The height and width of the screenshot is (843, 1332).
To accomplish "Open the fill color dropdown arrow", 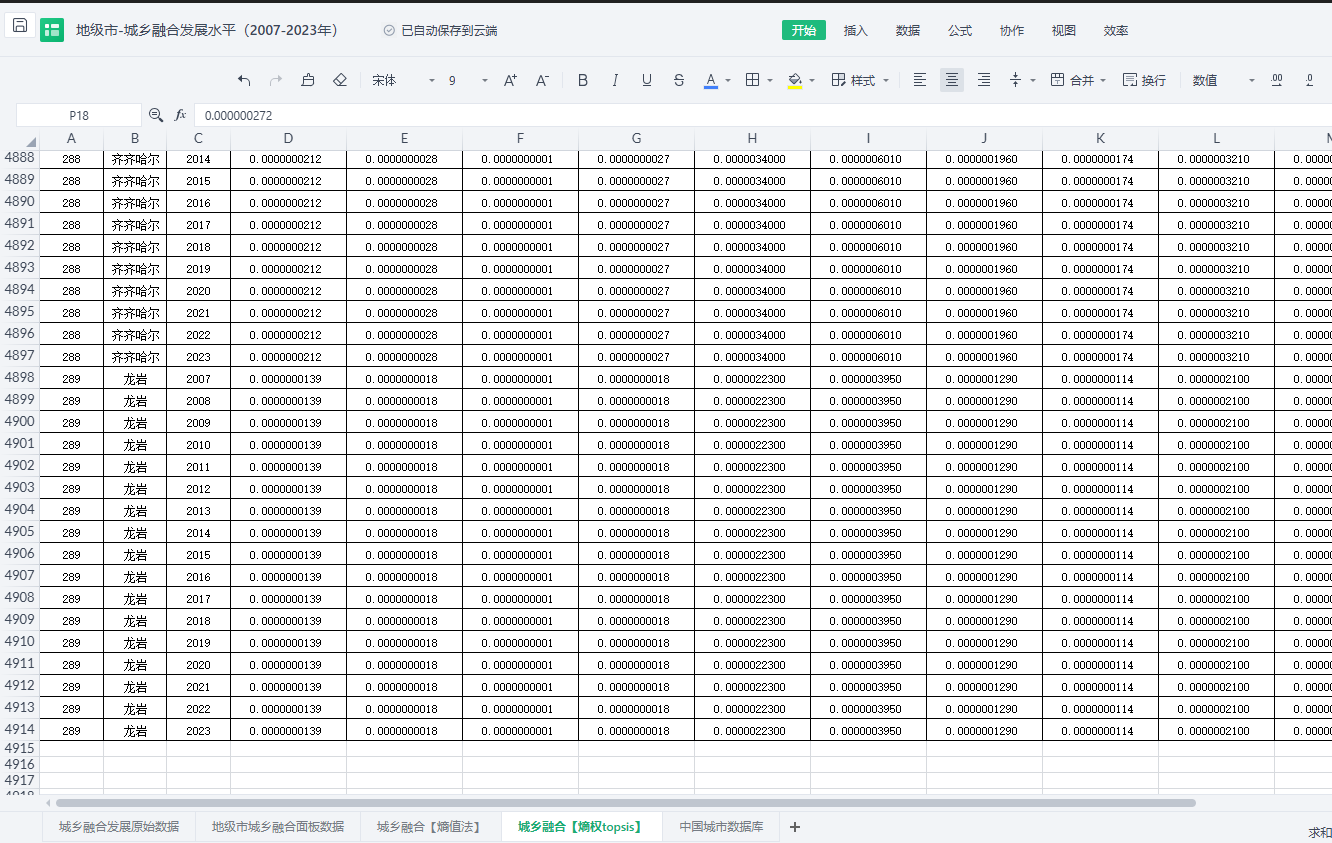I will click(812, 80).
